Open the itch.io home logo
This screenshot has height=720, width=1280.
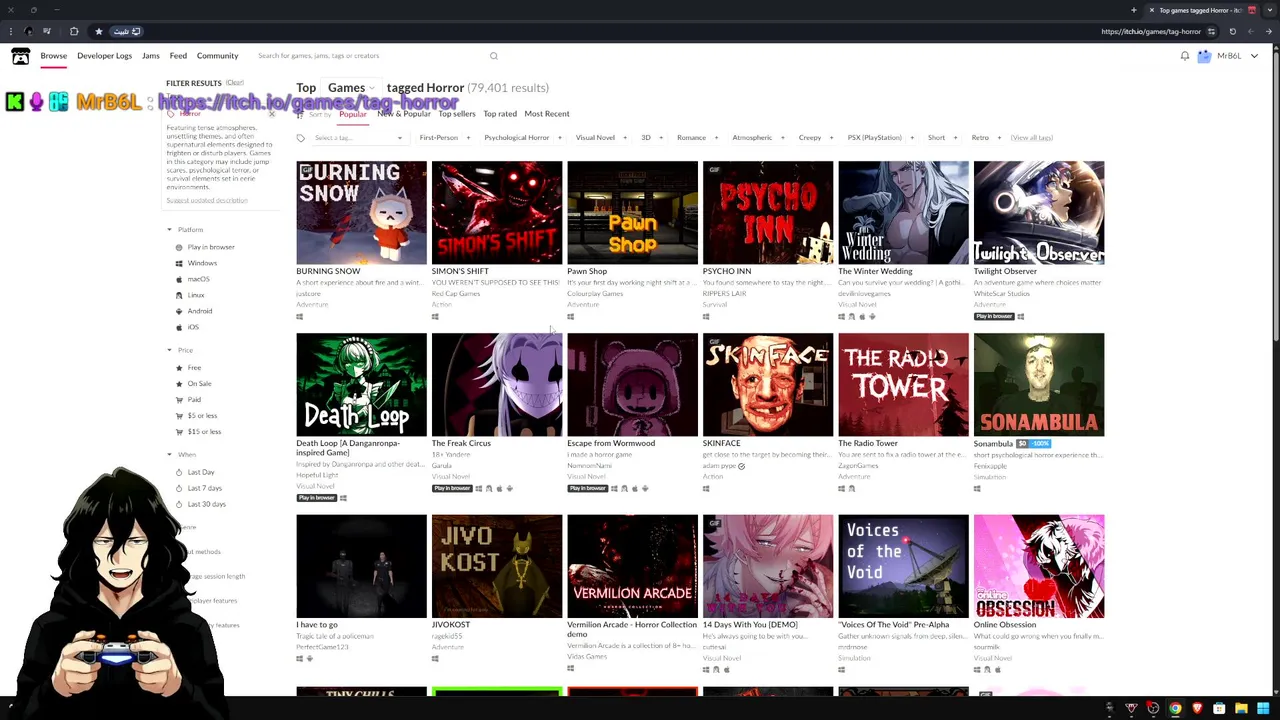(20, 57)
